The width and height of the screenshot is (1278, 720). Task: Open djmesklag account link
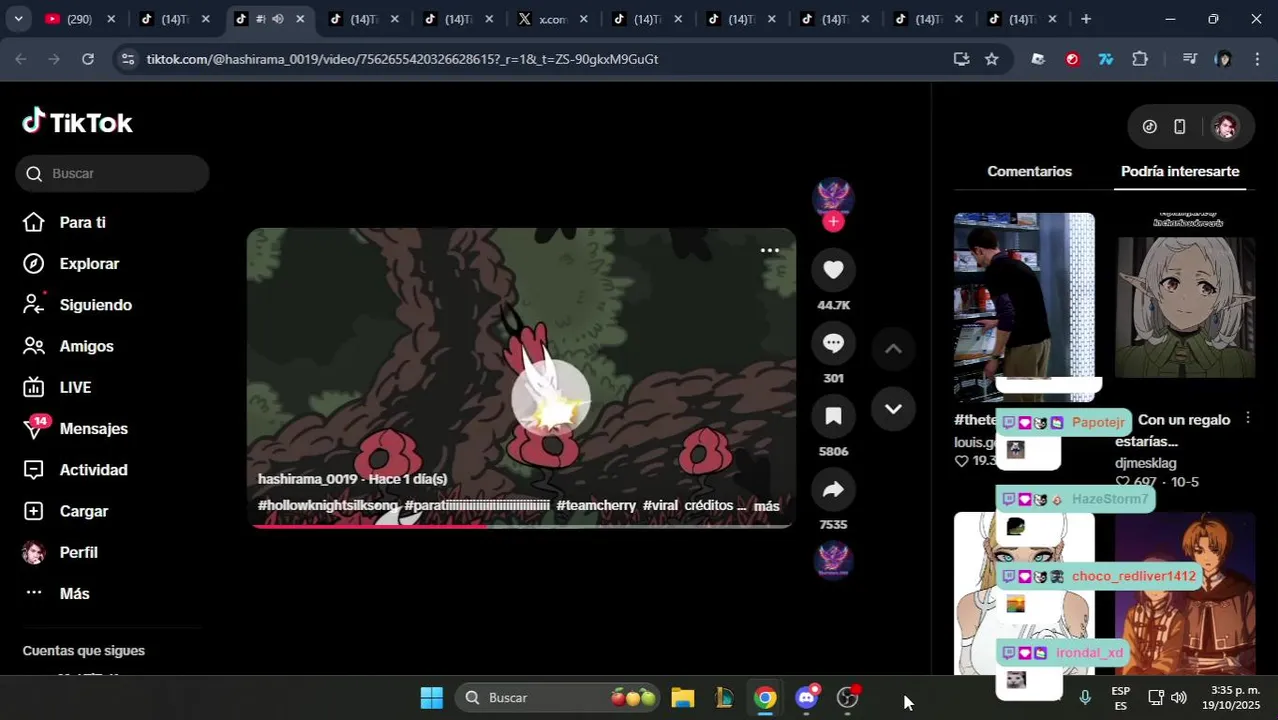[1146, 463]
